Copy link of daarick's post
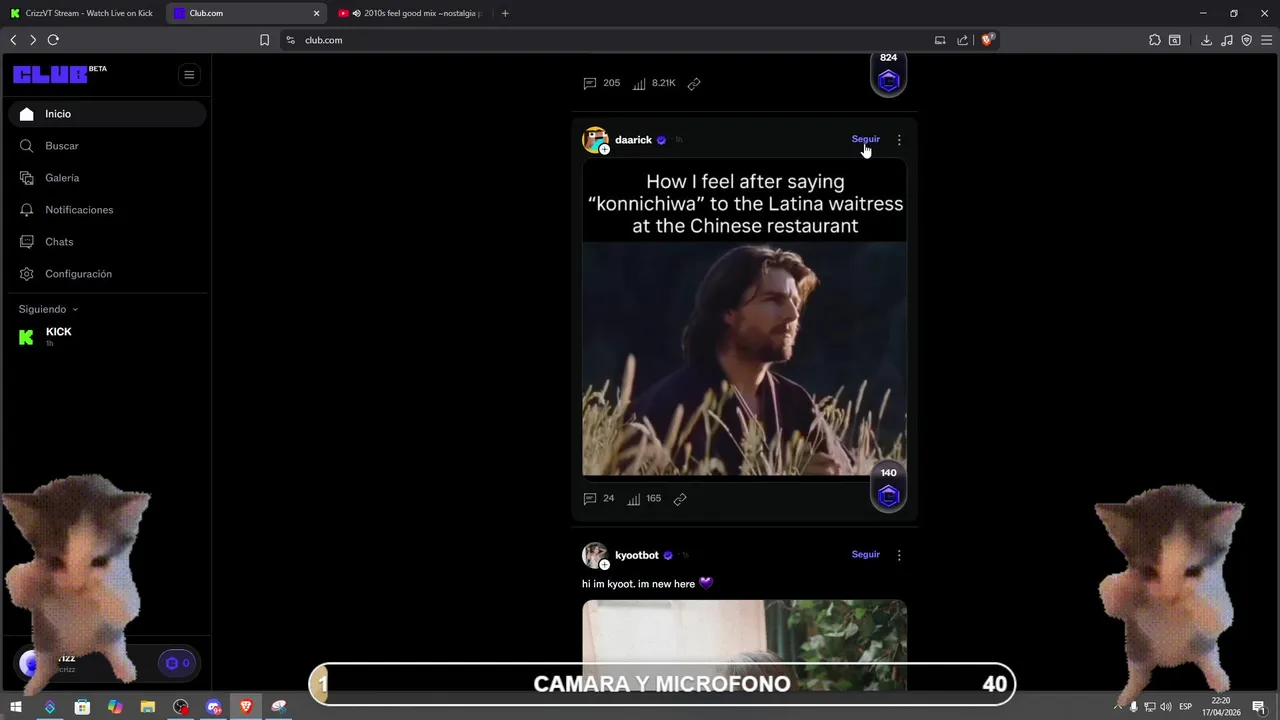 pos(680,499)
